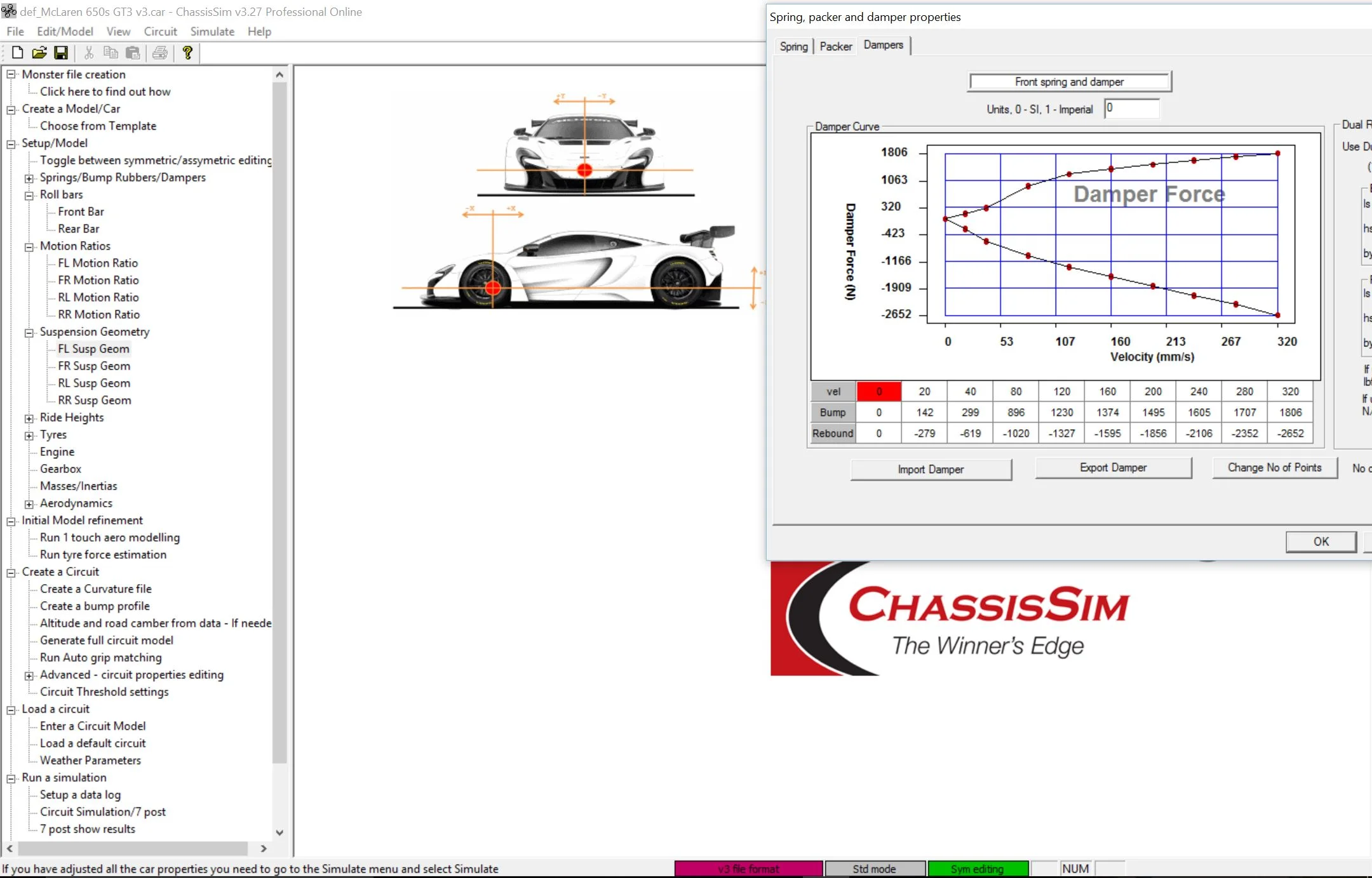Click the Import Damper button
This screenshot has height=878, width=1372.
tap(931, 469)
